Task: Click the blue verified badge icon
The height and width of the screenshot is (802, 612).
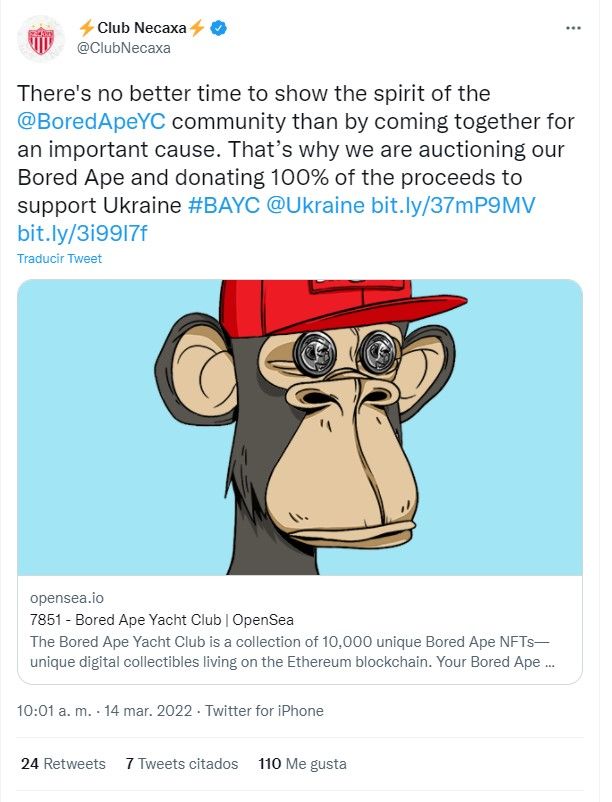Action: point(219,28)
